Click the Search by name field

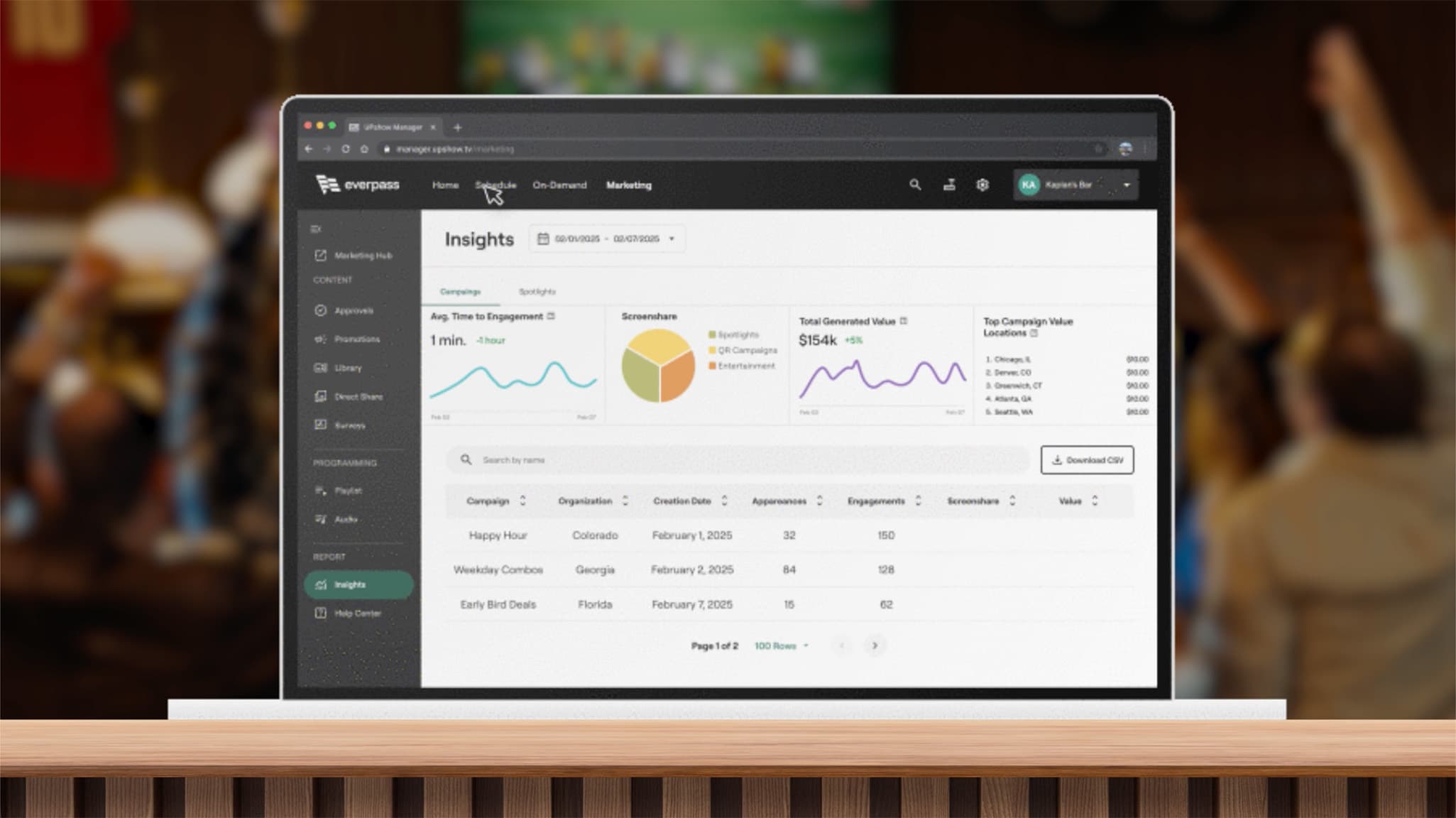coord(738,460)
